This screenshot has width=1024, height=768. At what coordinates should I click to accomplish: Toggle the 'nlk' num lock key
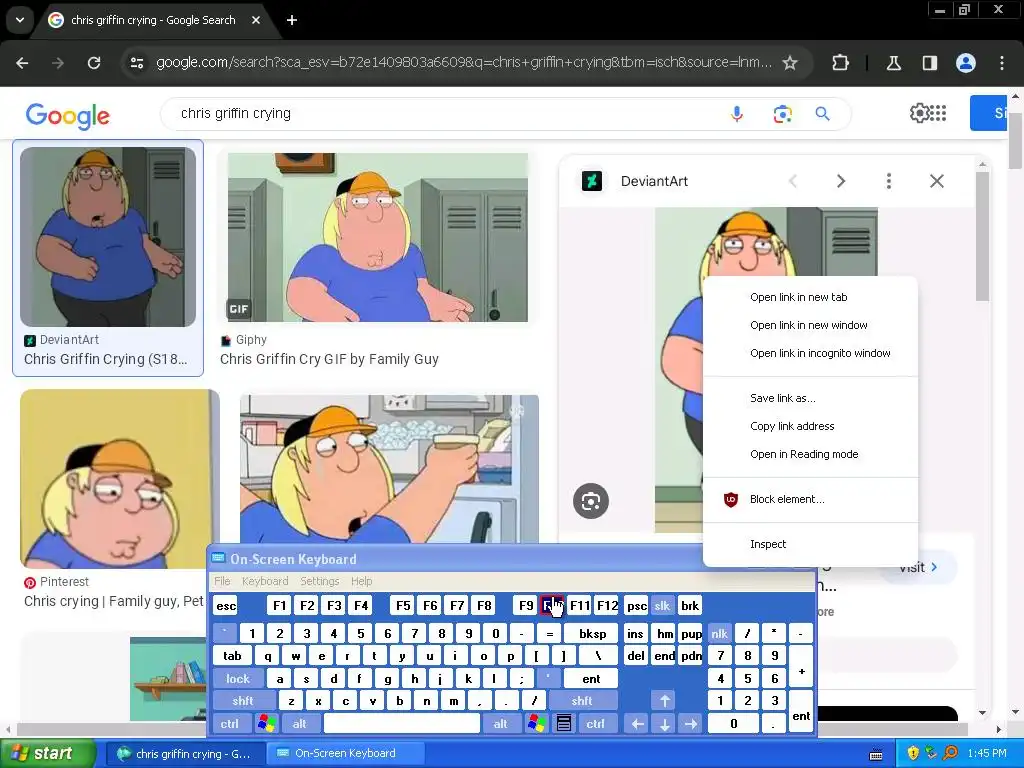[720, 634]
